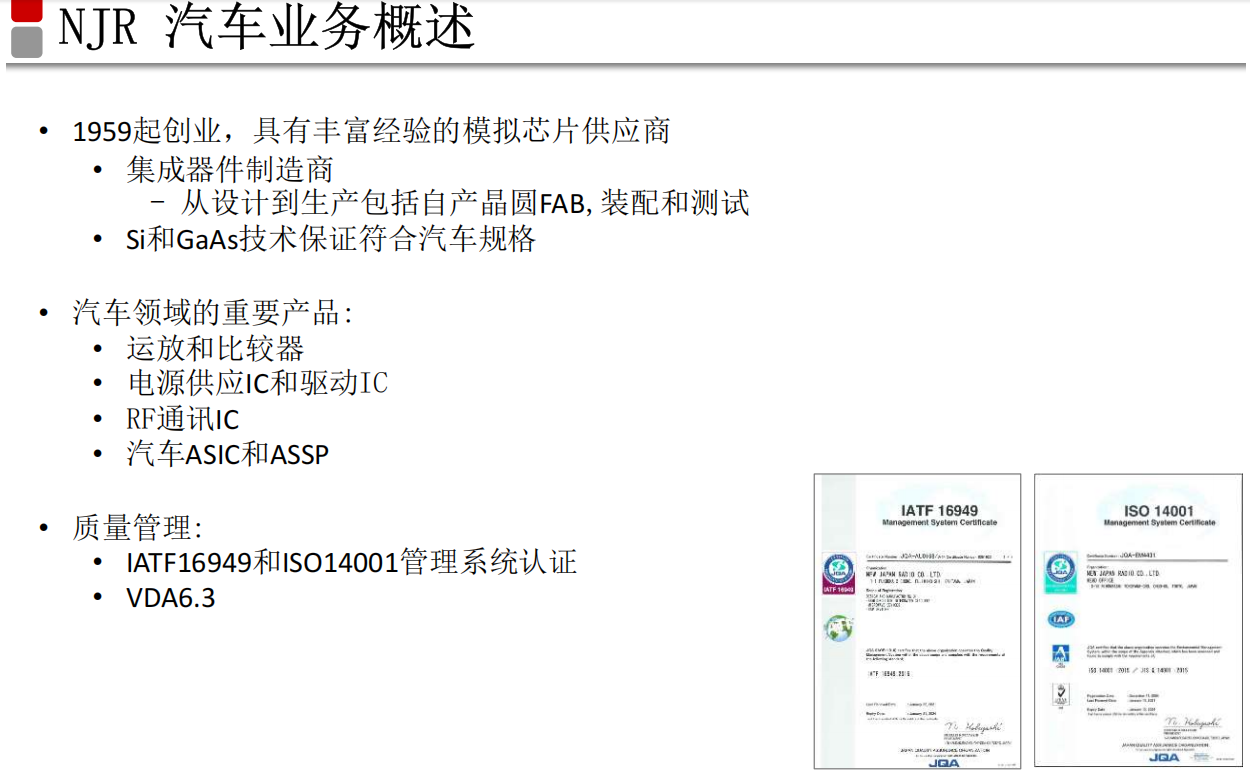Click the bullet text starting with "1959起创业"
The image size is (1250, 775).
(x=371, y=131)
